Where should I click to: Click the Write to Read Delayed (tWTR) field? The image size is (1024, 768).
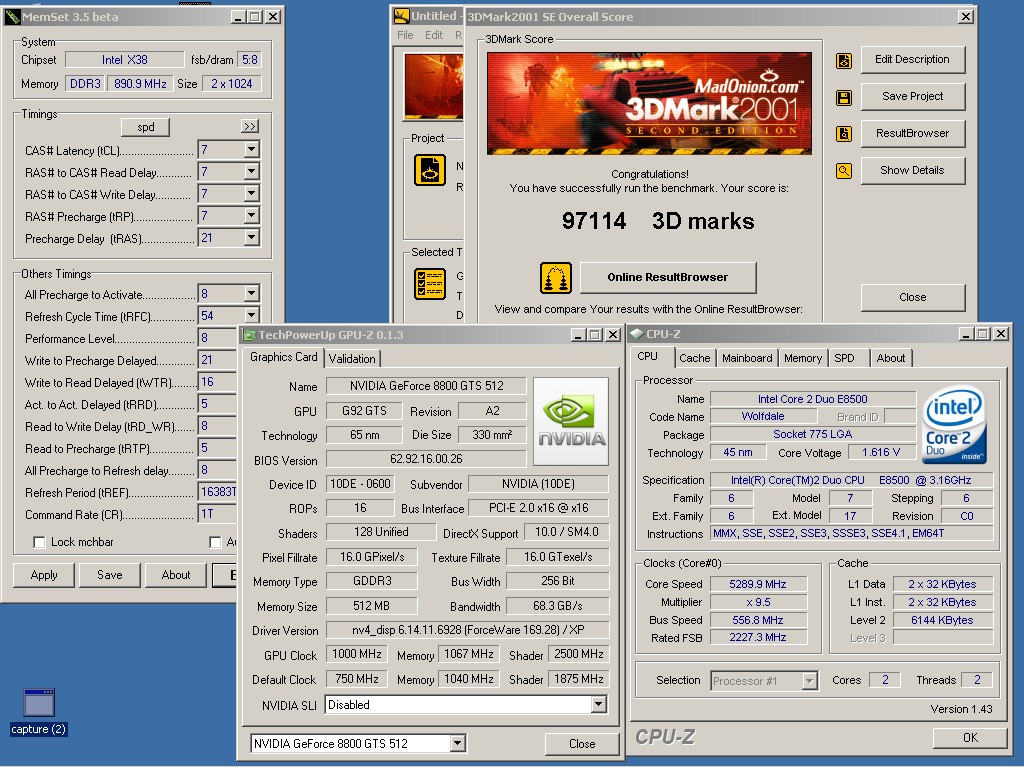point(217,382)
